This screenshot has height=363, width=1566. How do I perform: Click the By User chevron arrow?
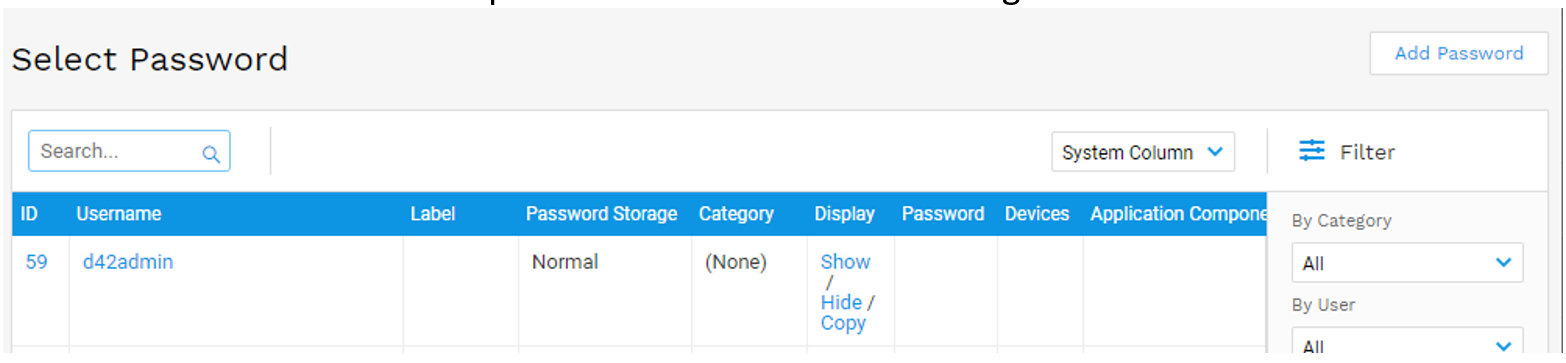click(1503, 345)
